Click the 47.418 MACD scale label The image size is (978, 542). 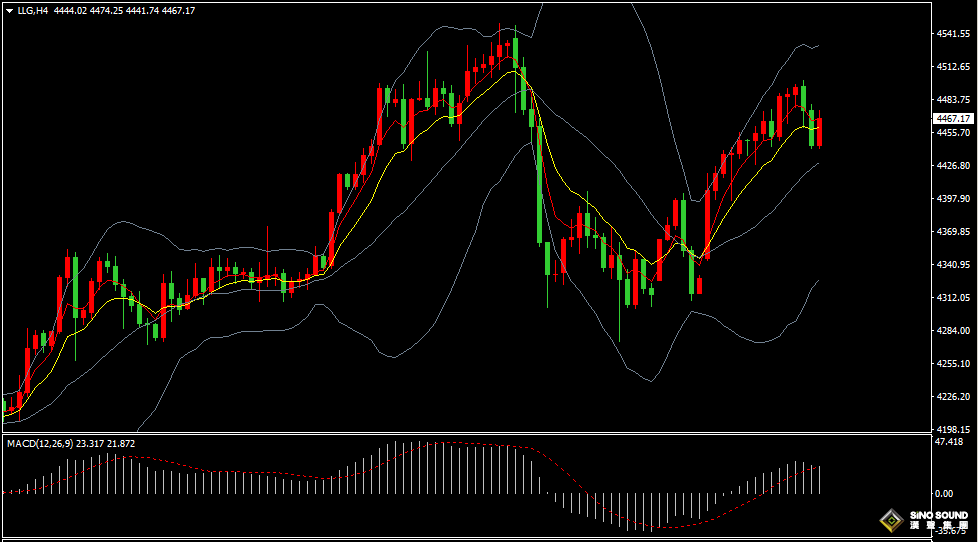point(949,441)
